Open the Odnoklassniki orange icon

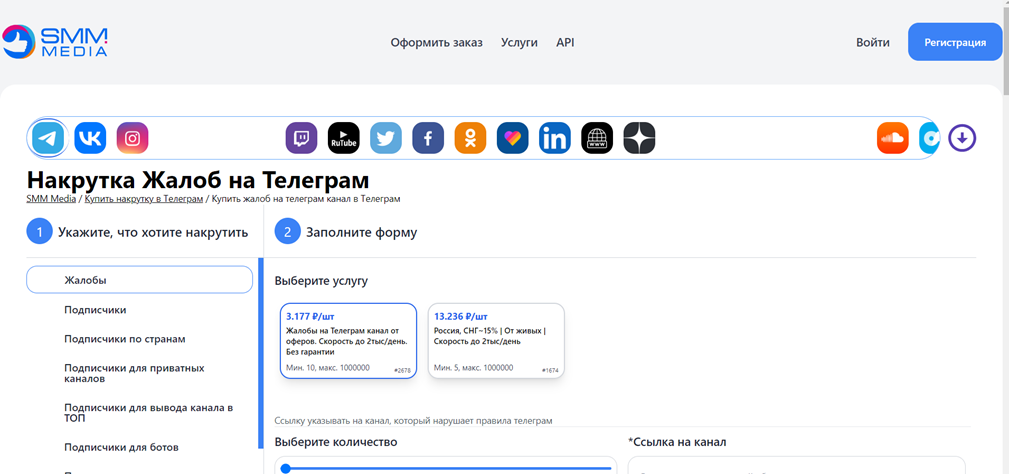tap(470, 138)
